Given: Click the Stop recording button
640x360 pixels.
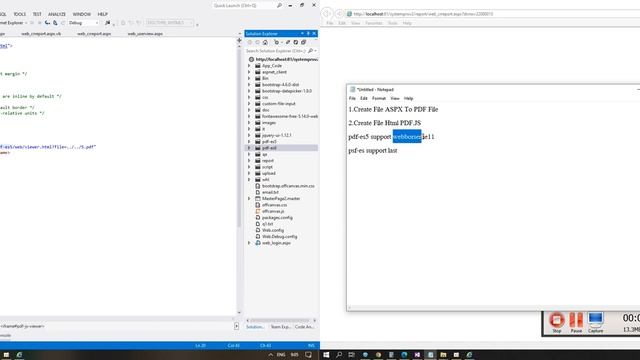Looking at the screenshot, I should click(x=557, y=322).
